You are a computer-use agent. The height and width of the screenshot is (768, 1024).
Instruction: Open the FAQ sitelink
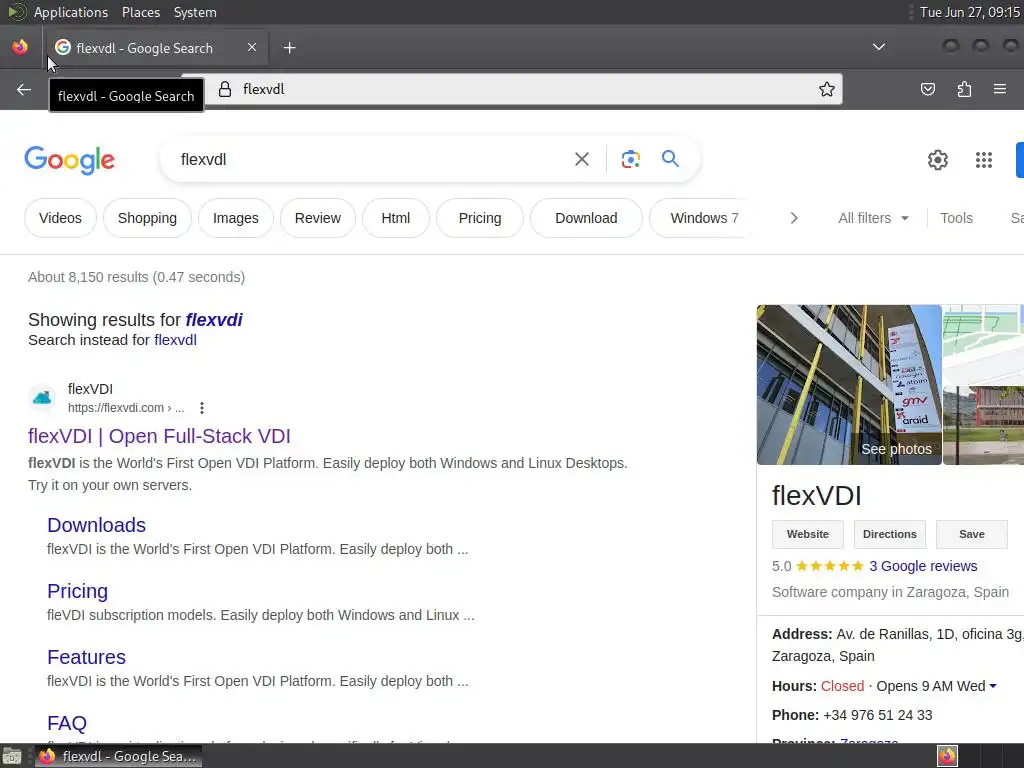67,723
